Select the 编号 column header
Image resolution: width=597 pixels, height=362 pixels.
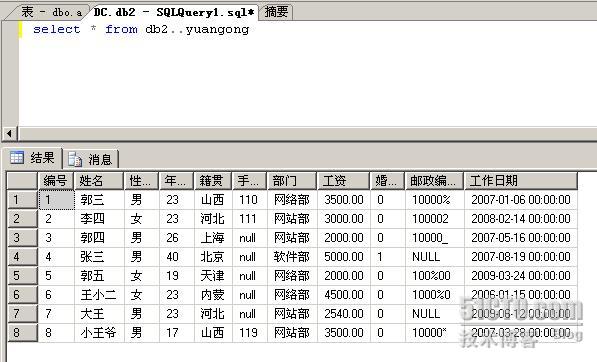pyautogui.click(x=56, y=180)
